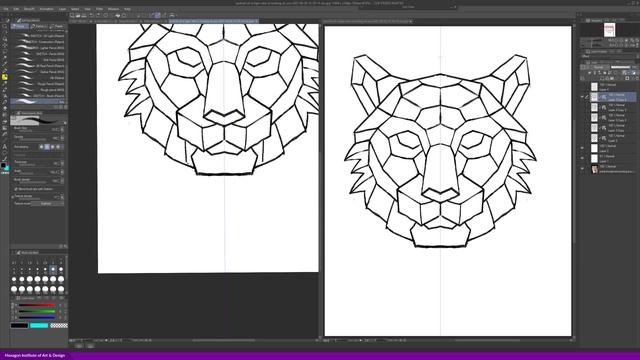Viewport: 640px width, 360px height.
Task: Click the yellow highlighted Pencil tool
Action: pos(4,77)
